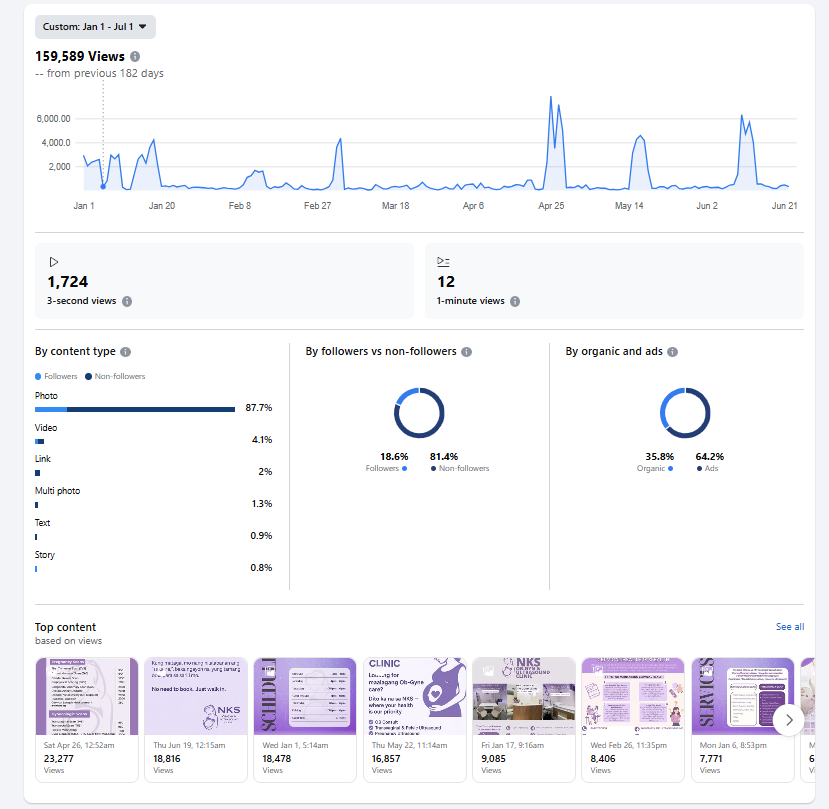Click the 1-minute views playlist icon
The width and height of the screenshot is (829, 809).
pyautogui.click(x=443, y=262)
